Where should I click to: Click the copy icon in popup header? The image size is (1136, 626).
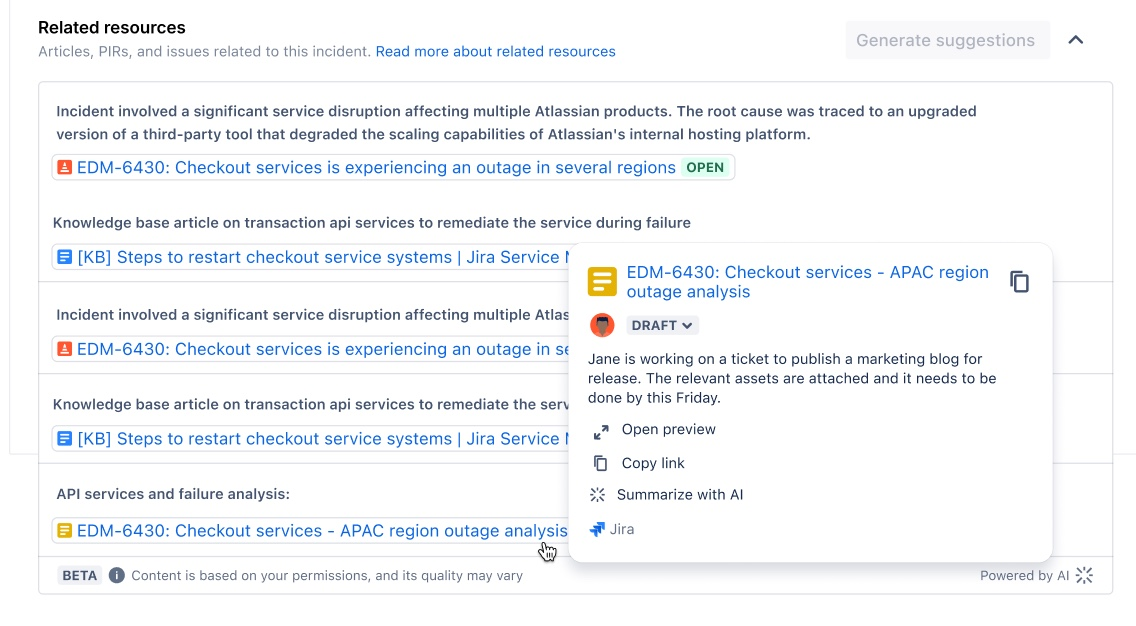(x=1019, y=282)
